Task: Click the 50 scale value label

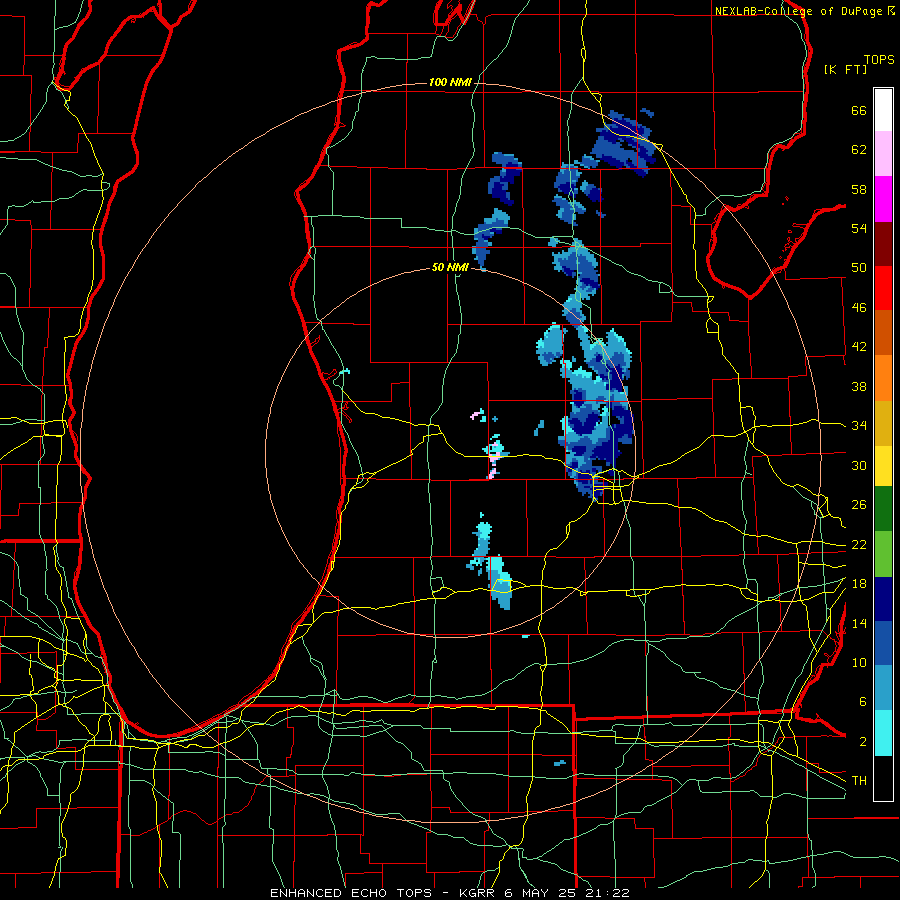Action: [859, 268]
